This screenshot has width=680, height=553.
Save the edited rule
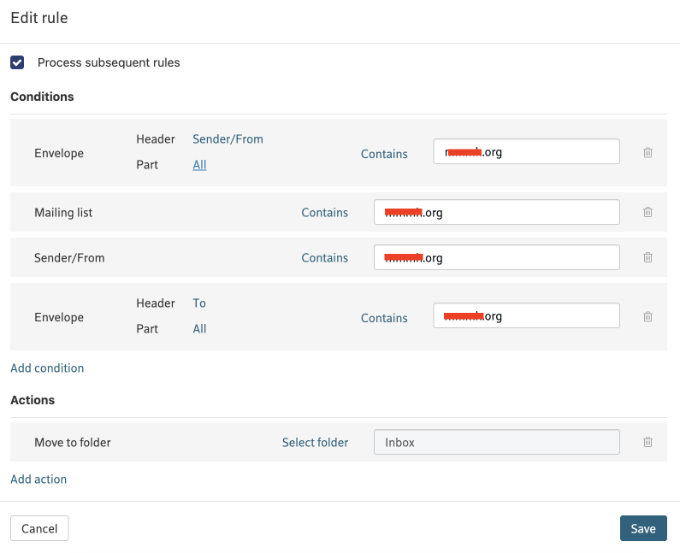pyautogui.click(x=643, y=528)
